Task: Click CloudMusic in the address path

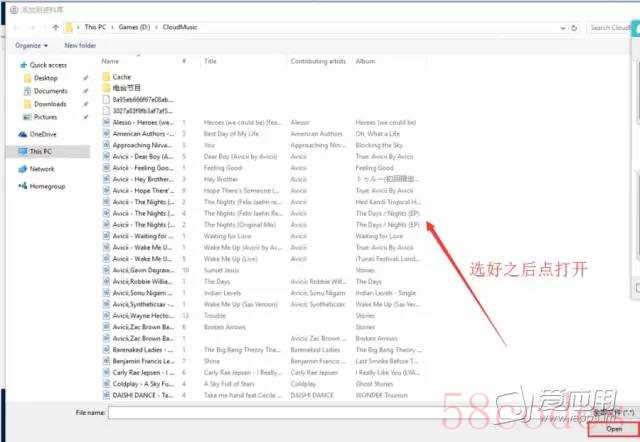Action: click(180, 27)
